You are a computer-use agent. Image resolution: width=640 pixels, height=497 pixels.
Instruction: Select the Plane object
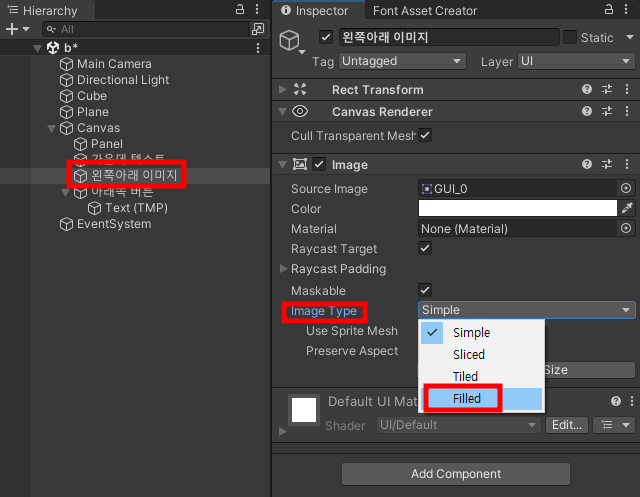[93, 112]
